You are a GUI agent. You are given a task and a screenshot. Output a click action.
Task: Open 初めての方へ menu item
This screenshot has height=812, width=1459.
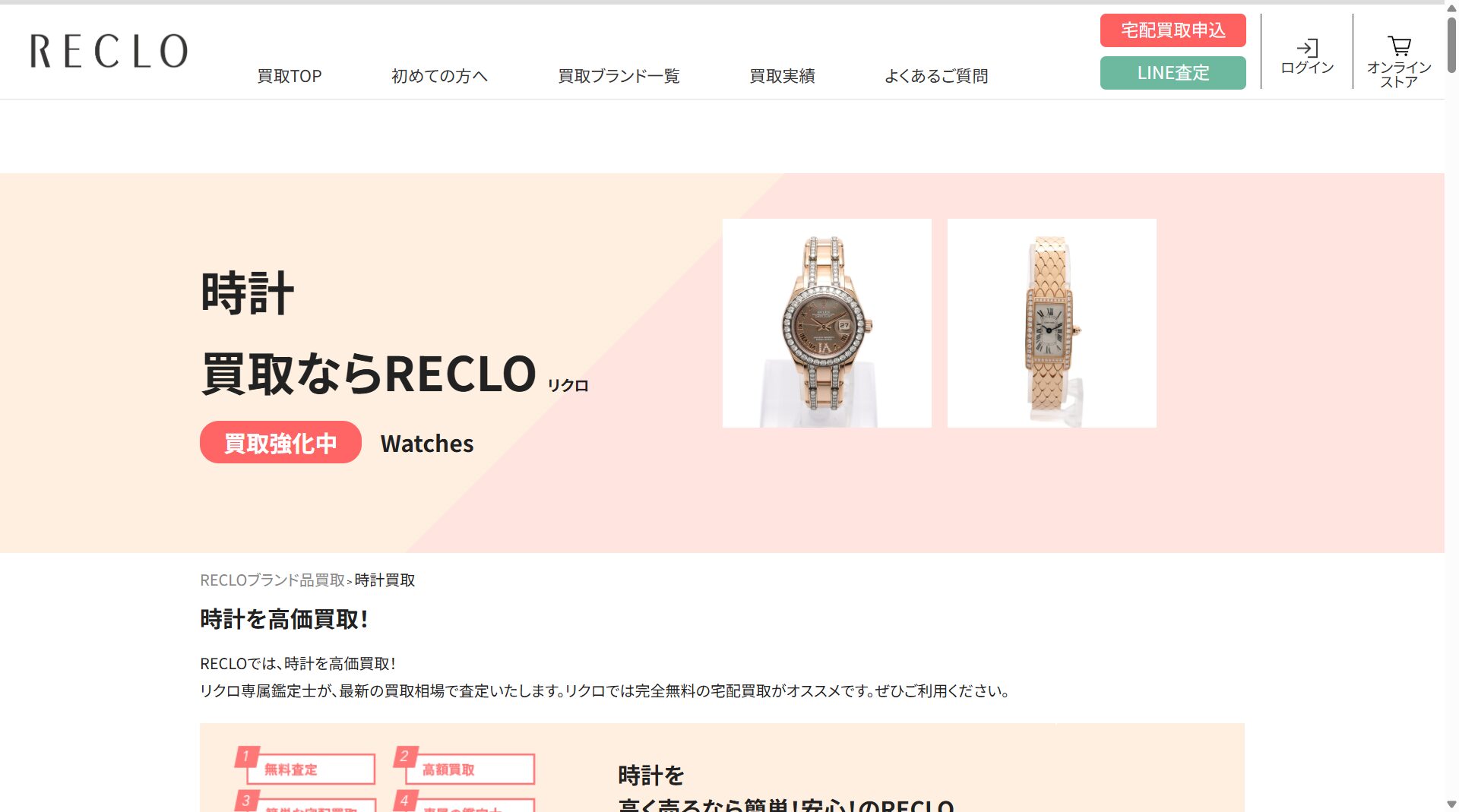[x=439, y=76]
